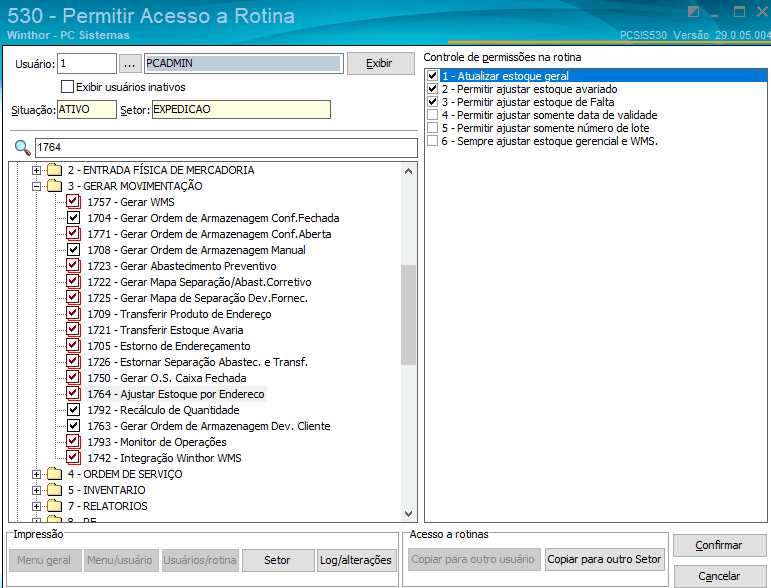
Task: Click folder icon for 2 - ENTRADA FÍSICA
Action: click(x=54, y=170)
